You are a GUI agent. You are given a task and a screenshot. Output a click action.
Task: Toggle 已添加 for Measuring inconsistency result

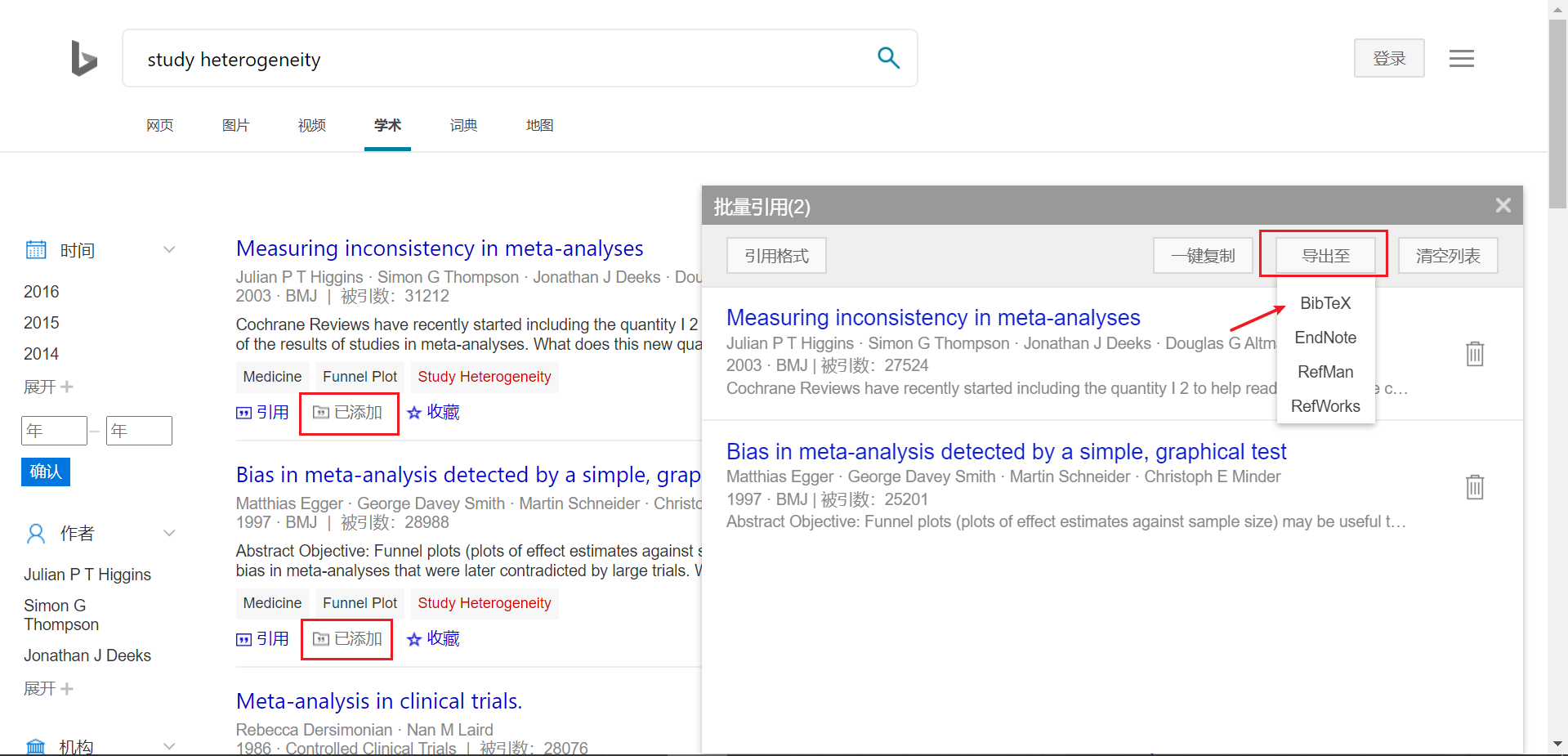point(349,413)
